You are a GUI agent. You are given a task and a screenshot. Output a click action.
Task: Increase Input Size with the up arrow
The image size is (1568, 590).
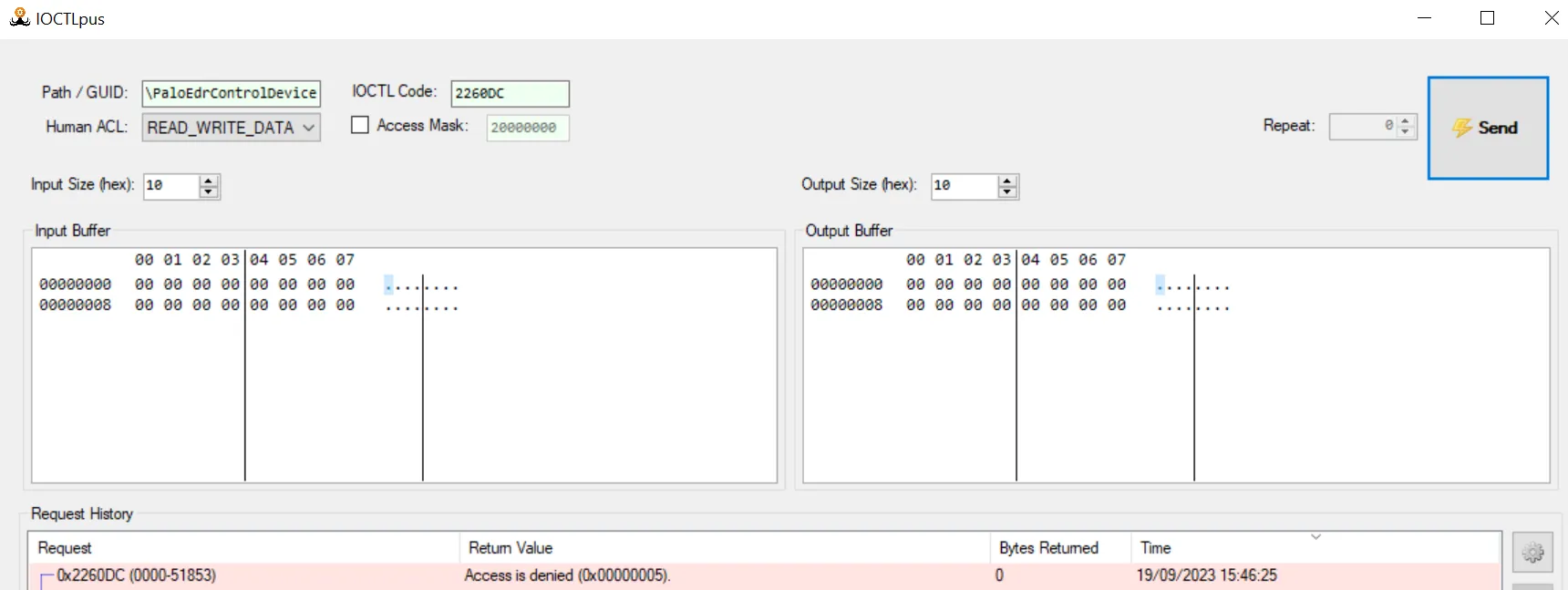pyautogui.click(x=209, y=181)
